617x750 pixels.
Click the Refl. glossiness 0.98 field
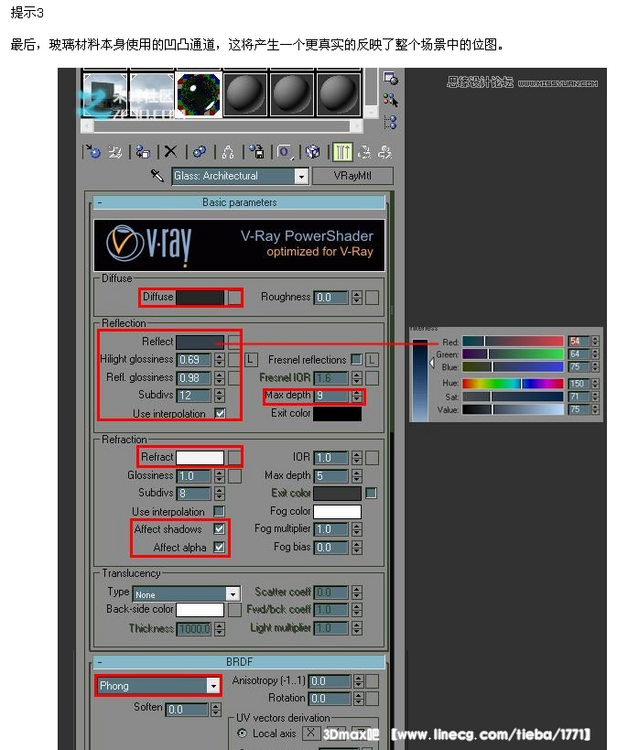coord(194,378)
